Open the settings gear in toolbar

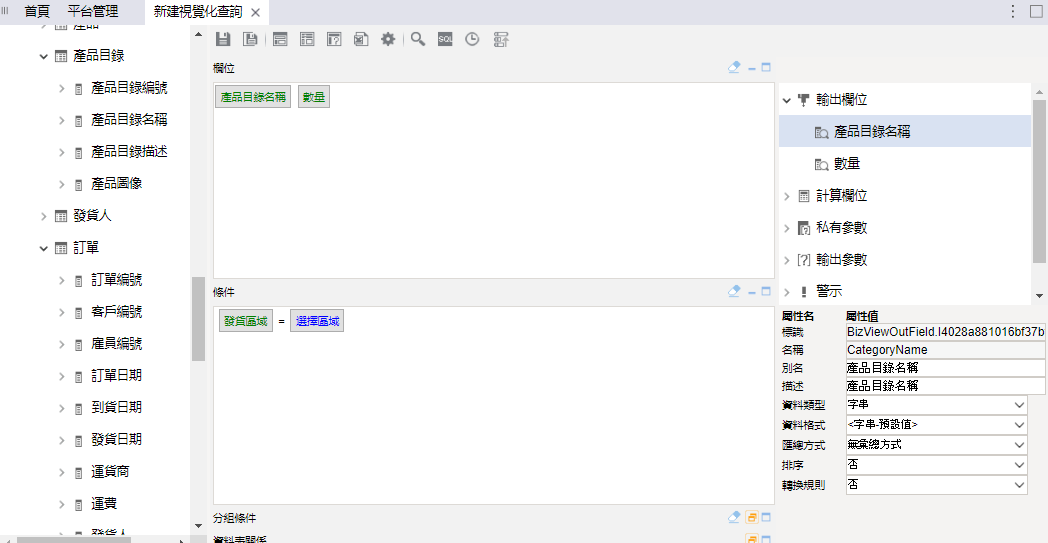pos(388,39)
